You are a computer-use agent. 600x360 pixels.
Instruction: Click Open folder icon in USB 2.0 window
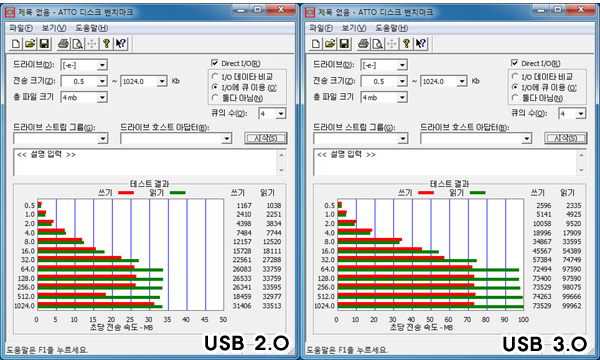coord(30,44)
